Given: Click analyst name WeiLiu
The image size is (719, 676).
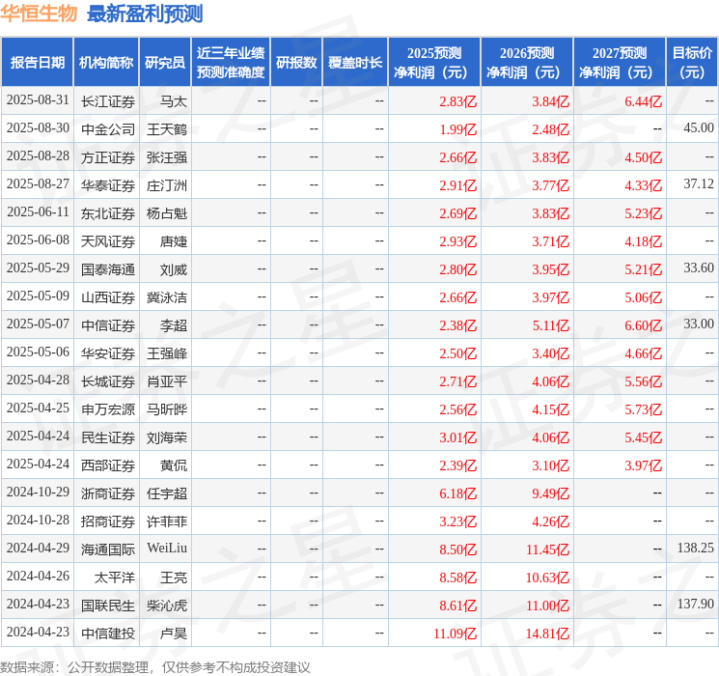Looking at the screenshot, I should pyautogui.click(x=167, y=548).
